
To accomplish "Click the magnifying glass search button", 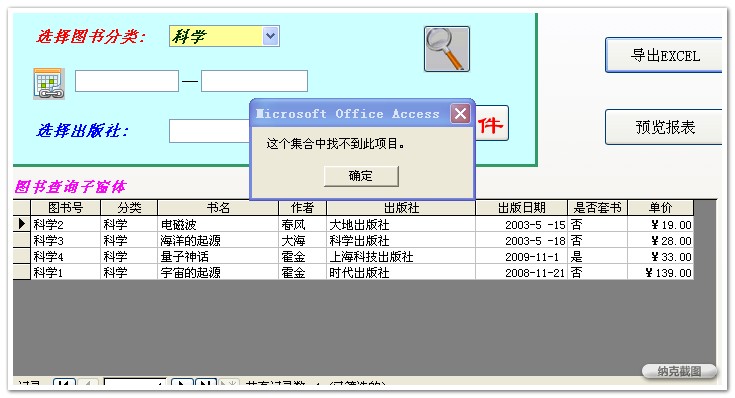I will pos(447,49).
